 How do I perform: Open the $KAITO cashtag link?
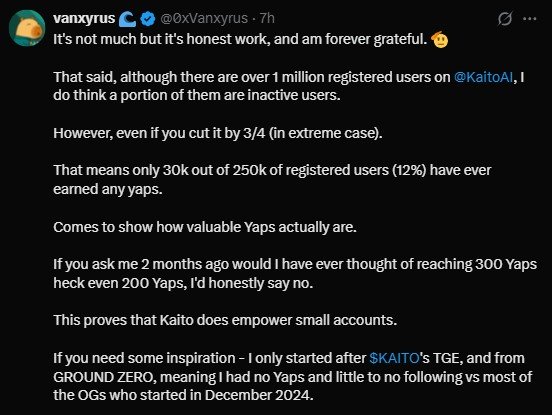pos(394,358)
